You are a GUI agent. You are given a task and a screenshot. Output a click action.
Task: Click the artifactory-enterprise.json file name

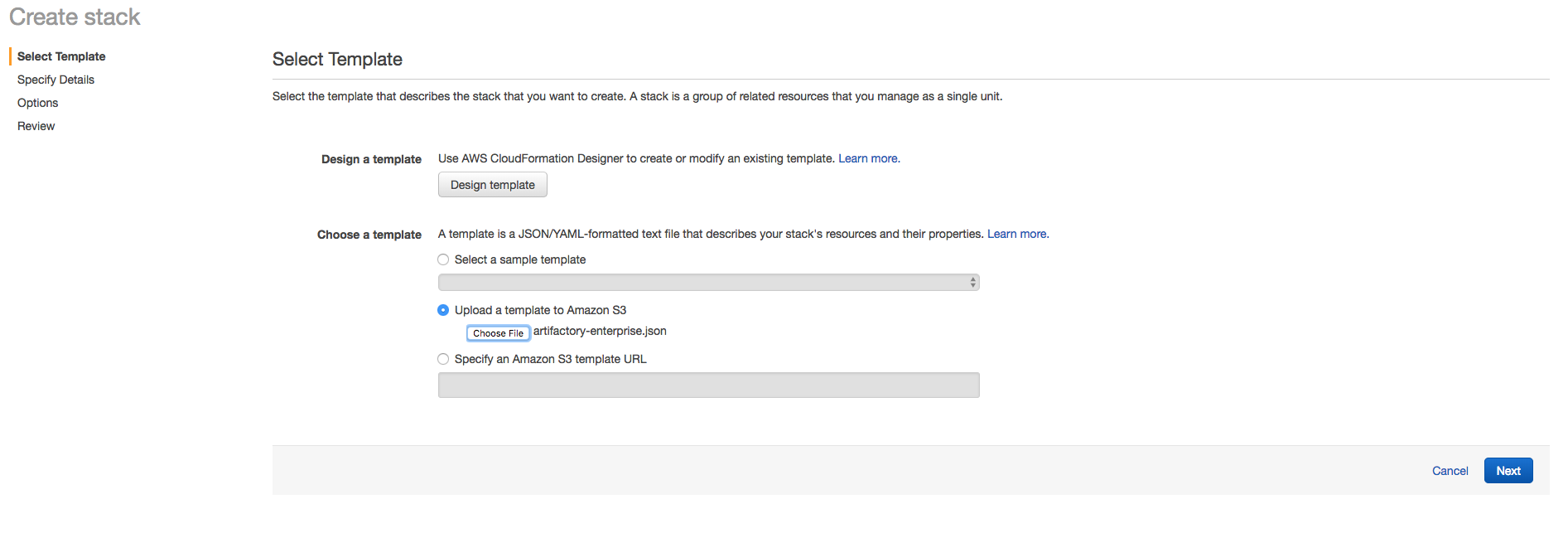[x=600, y=331]
